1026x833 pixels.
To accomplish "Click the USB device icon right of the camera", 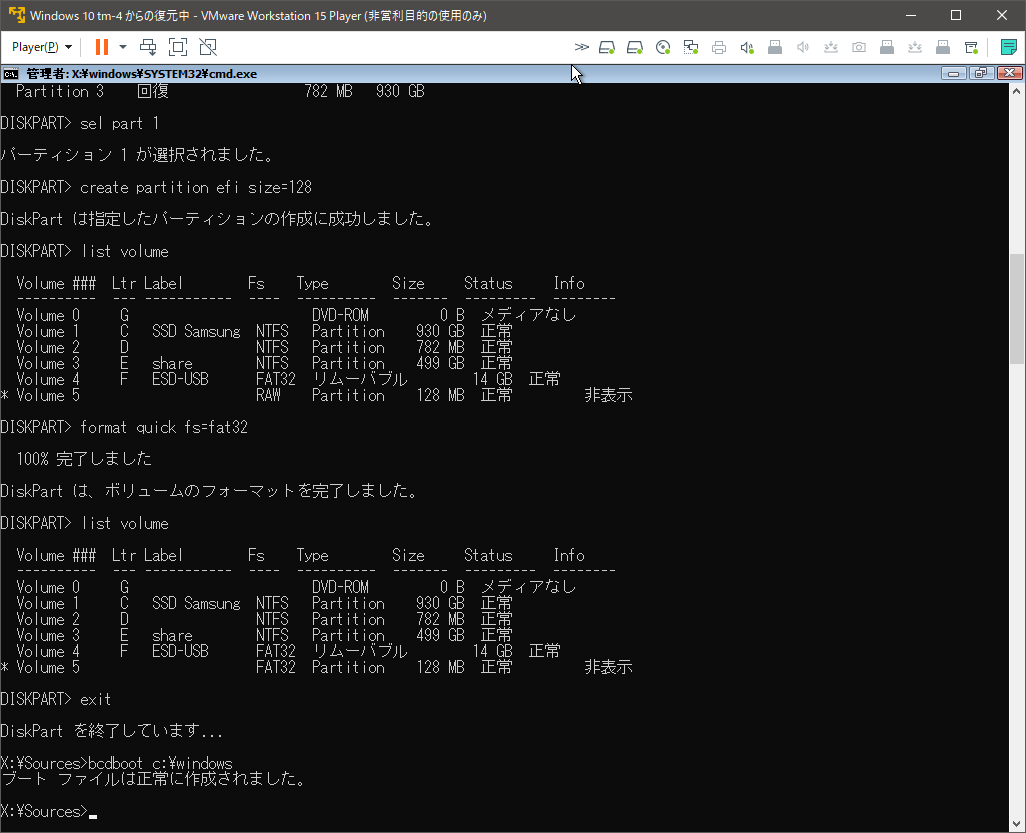I will [x=887, y=47].
